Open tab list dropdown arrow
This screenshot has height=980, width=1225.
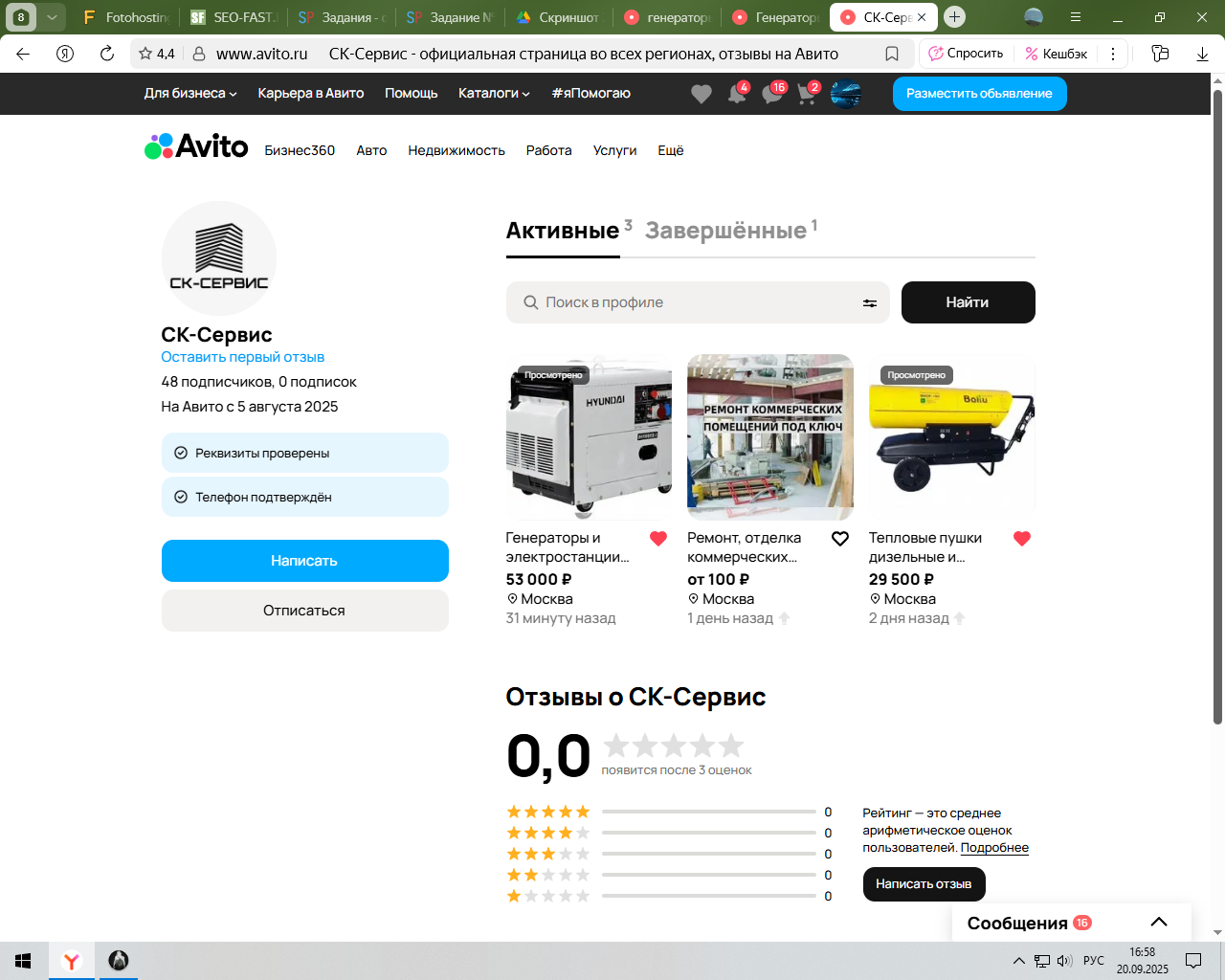pyautogui.click(x=52, y=17)
